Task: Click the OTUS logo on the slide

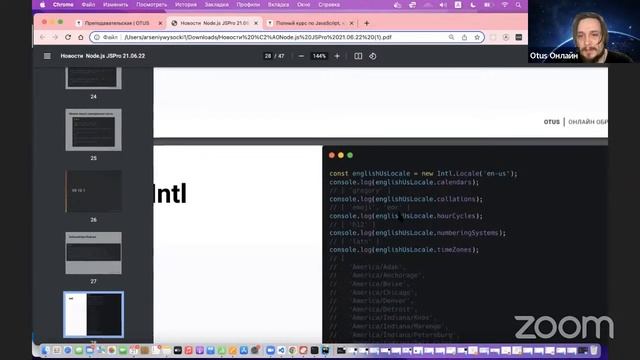Action: (x=551, y=122)
